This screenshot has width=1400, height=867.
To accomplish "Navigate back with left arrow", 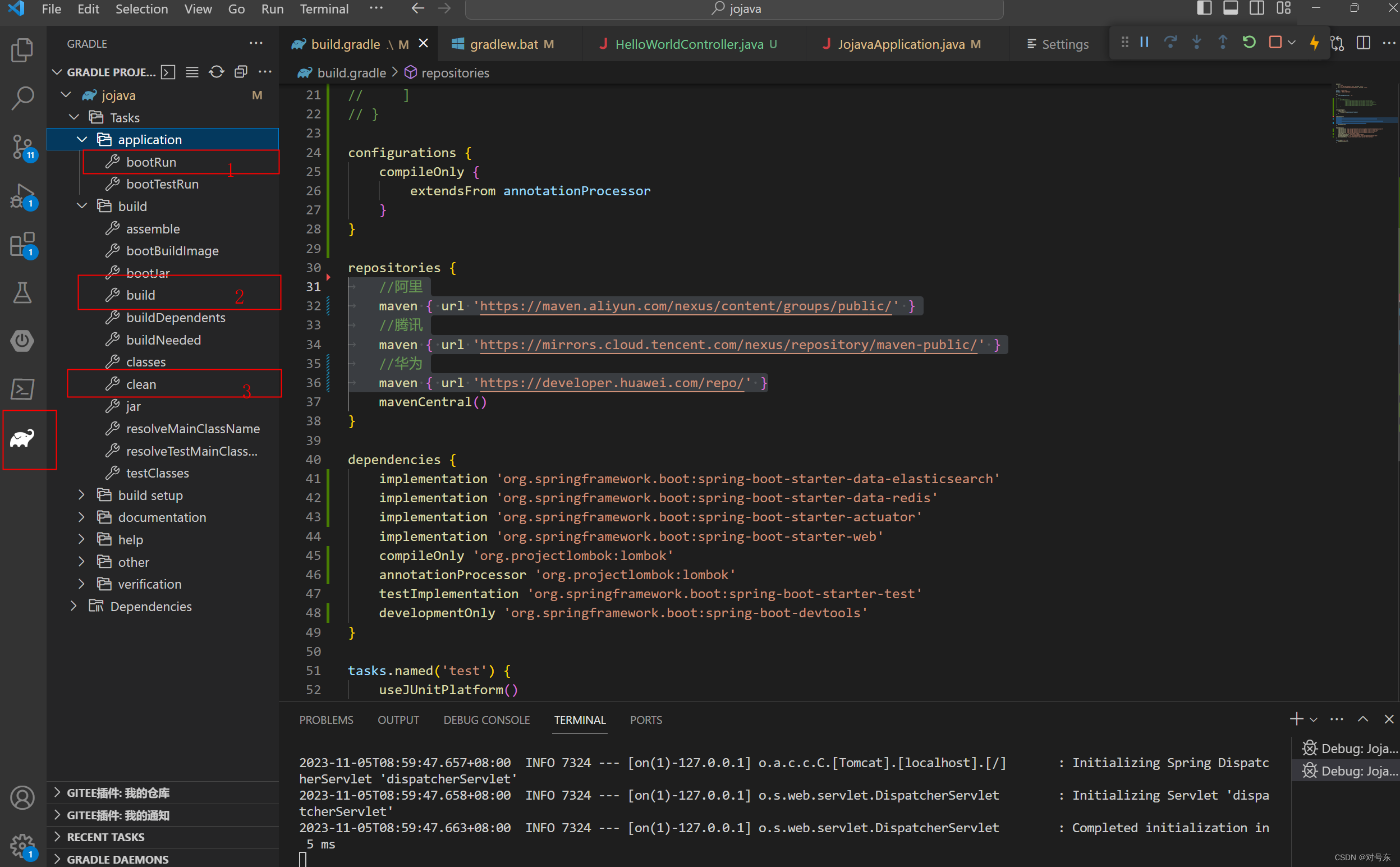I will [x=418, y=8].
